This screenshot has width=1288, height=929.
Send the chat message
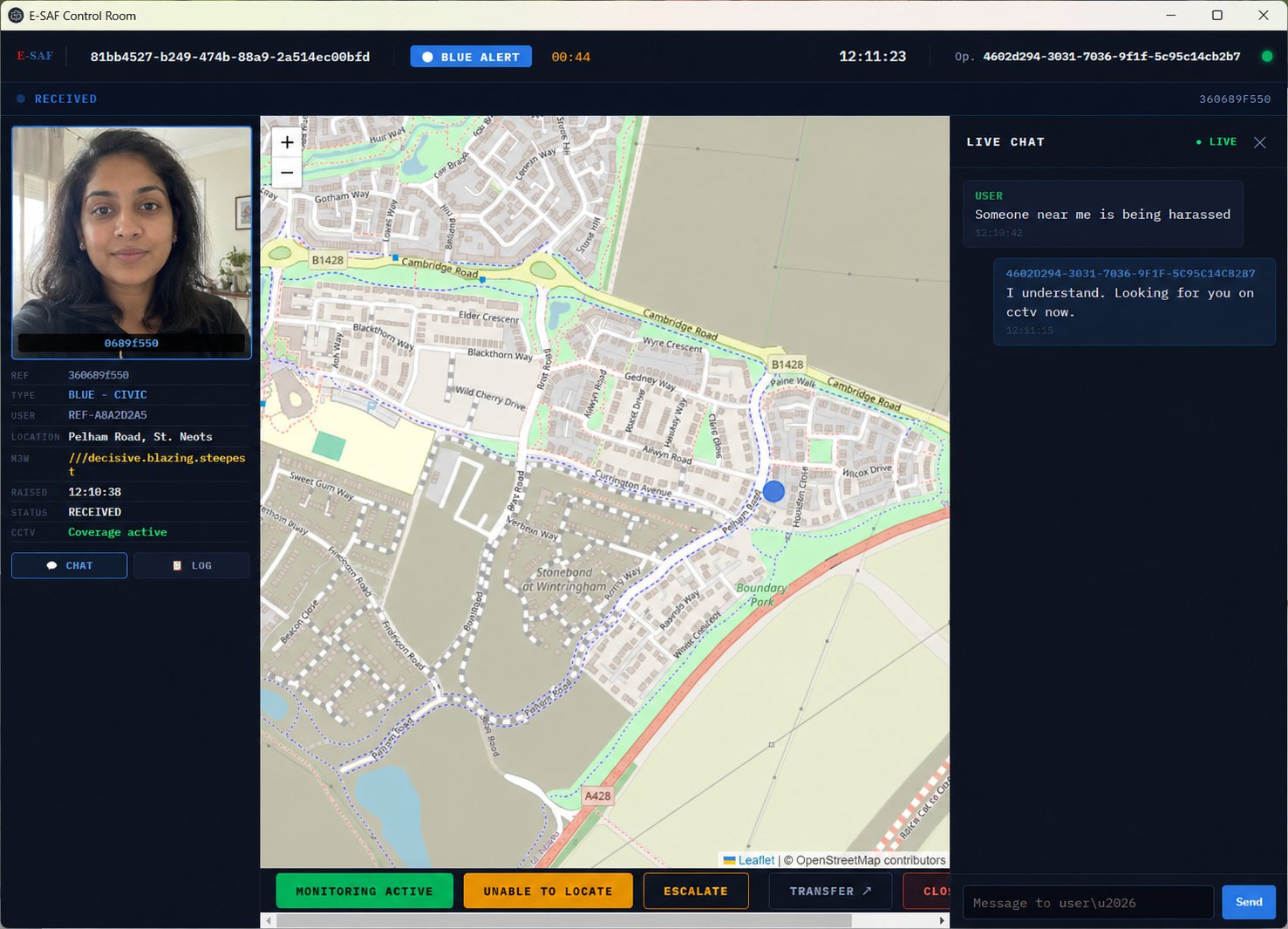(1248, 902)
